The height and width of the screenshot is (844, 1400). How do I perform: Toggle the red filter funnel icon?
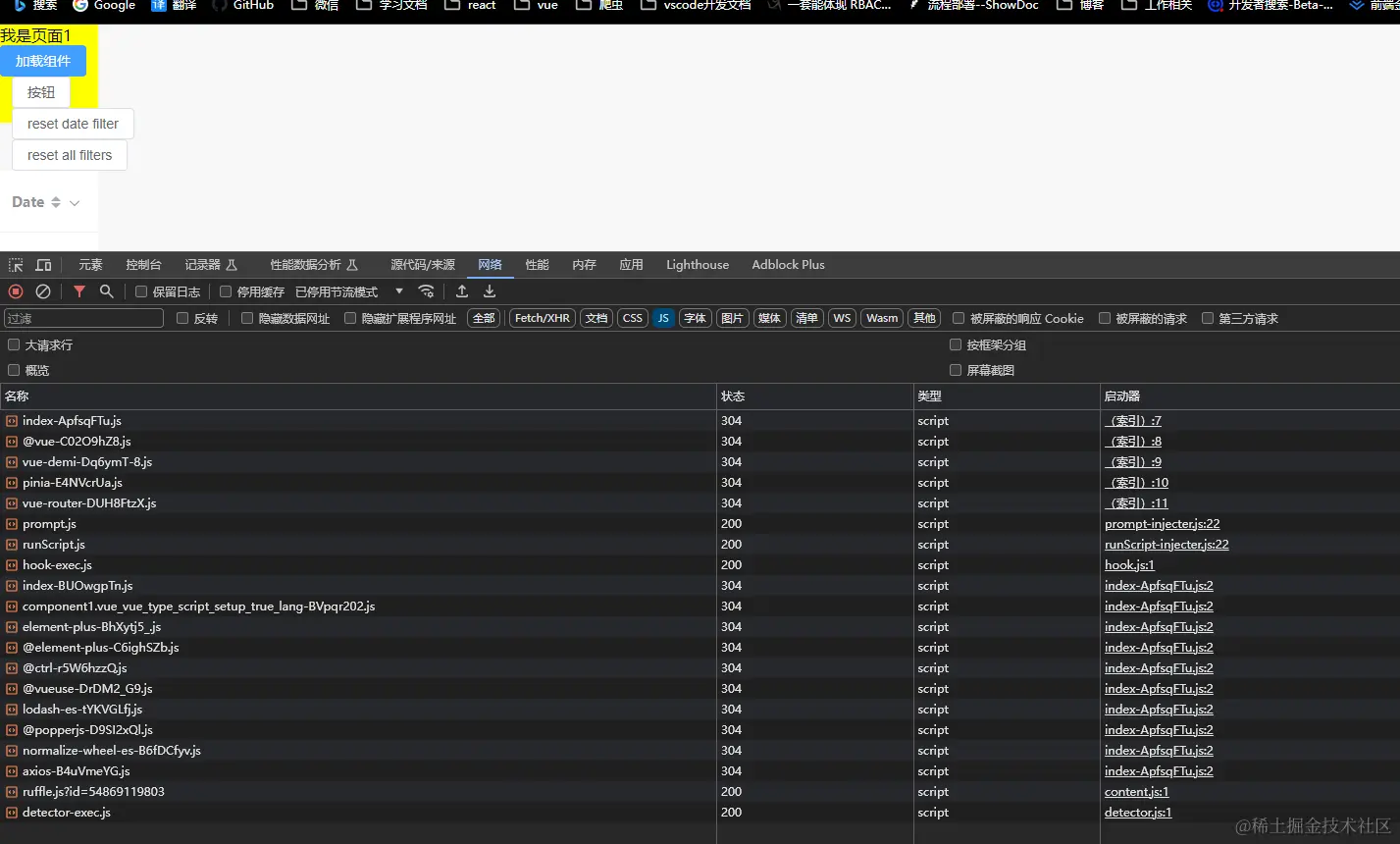click(79, 291)
